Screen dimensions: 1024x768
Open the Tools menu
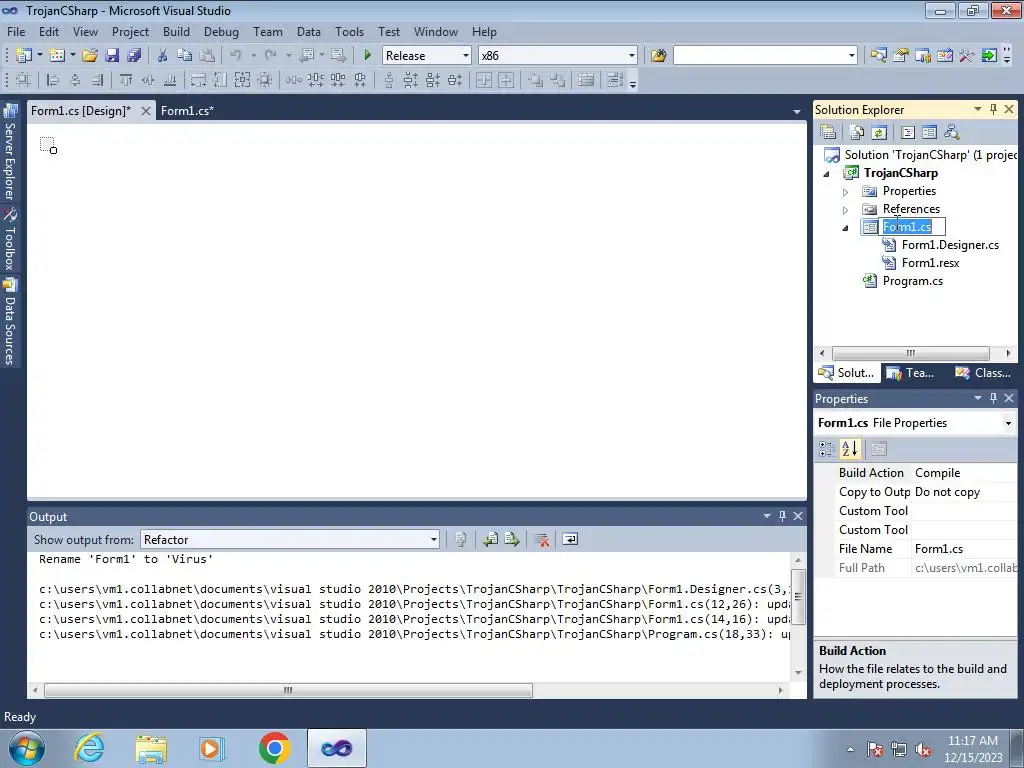pyautogui.click(x=349, y=31)
